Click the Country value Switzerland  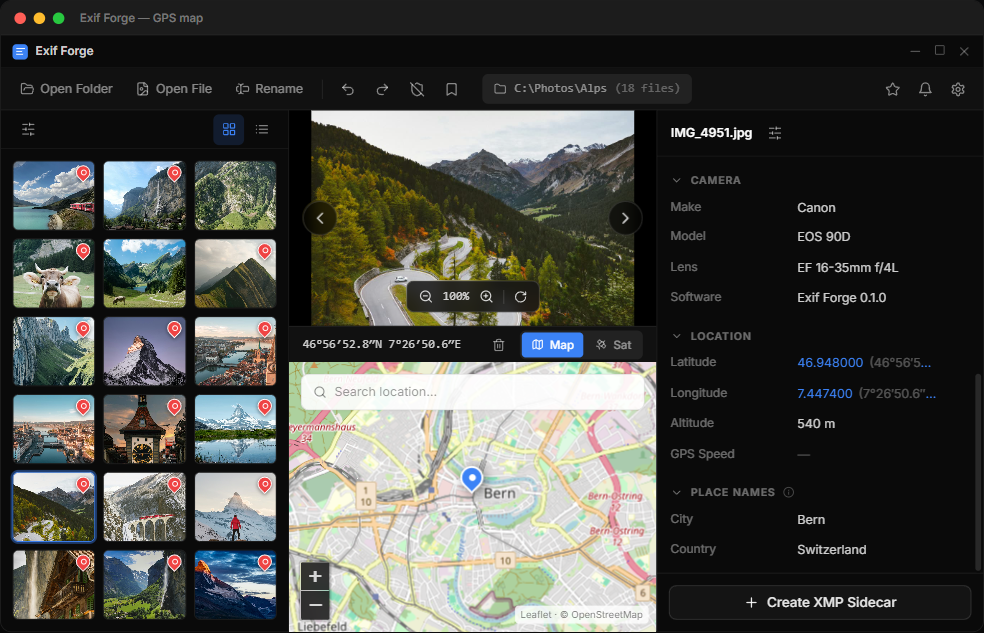[x=832, y=550]
